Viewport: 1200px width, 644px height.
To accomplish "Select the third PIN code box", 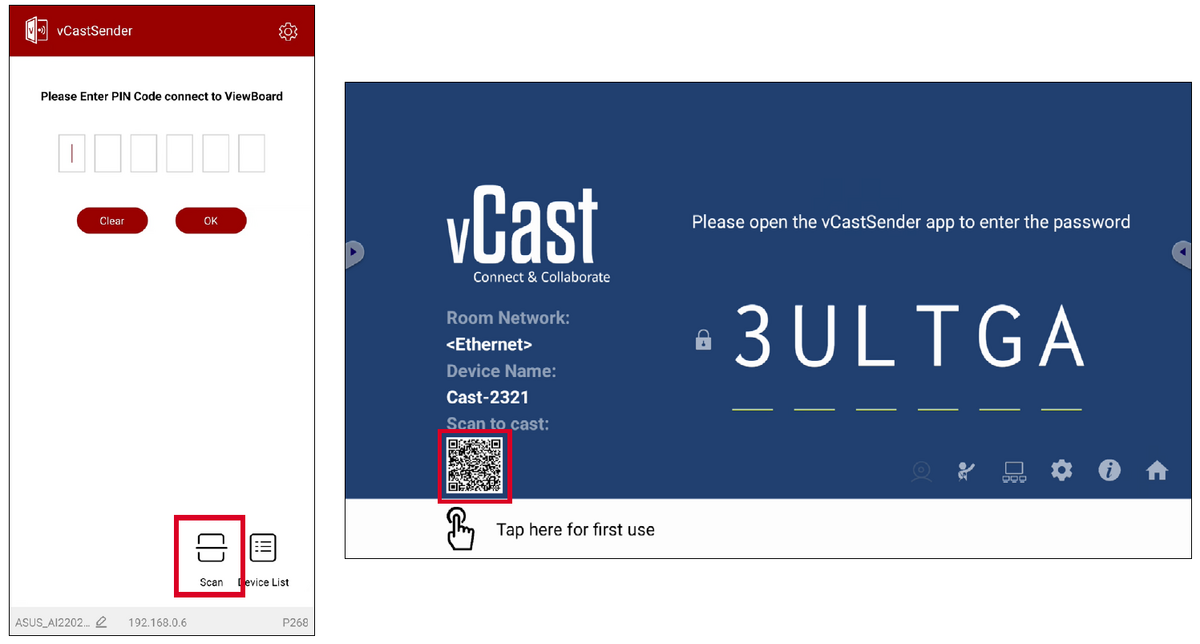I will point(144,154).
